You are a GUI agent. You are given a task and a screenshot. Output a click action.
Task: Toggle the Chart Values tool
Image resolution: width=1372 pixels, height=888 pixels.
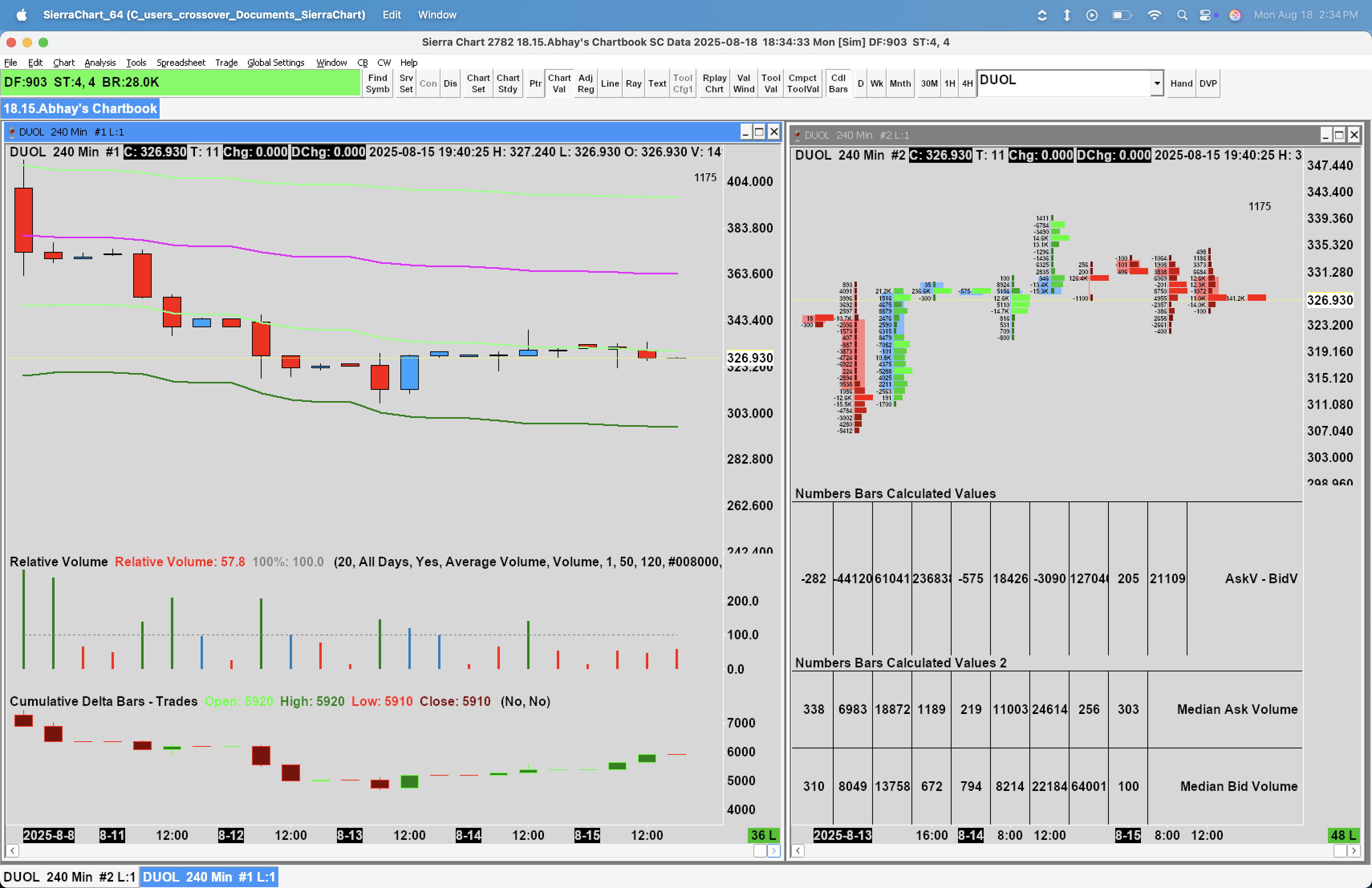click(x=558, y=83)
